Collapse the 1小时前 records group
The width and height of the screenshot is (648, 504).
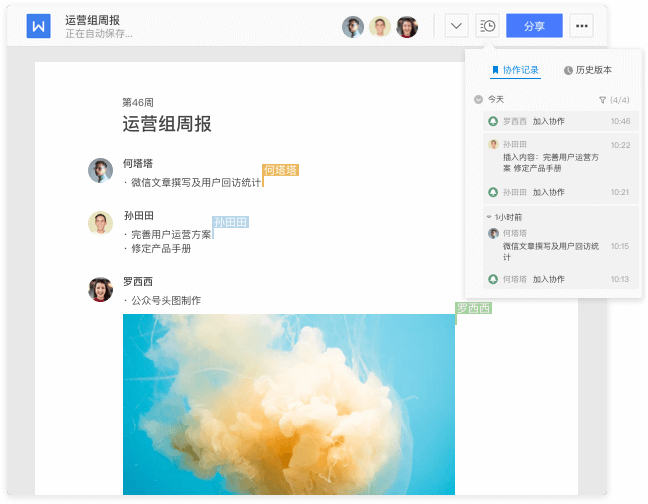[x=489, y=216]
